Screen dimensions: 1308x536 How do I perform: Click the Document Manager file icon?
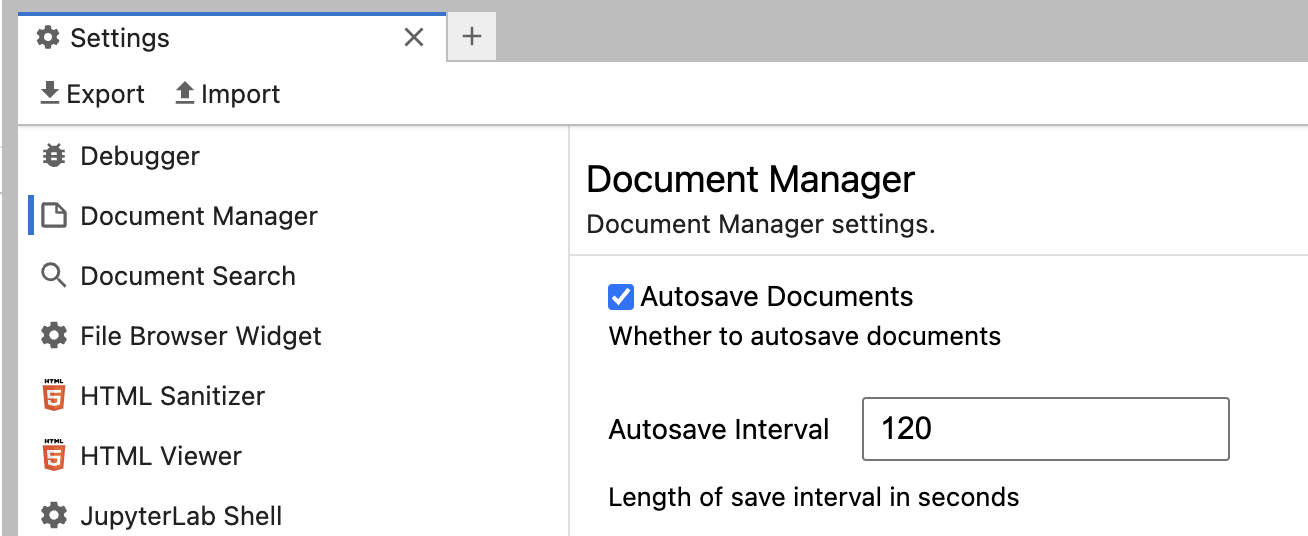[54, 216]
